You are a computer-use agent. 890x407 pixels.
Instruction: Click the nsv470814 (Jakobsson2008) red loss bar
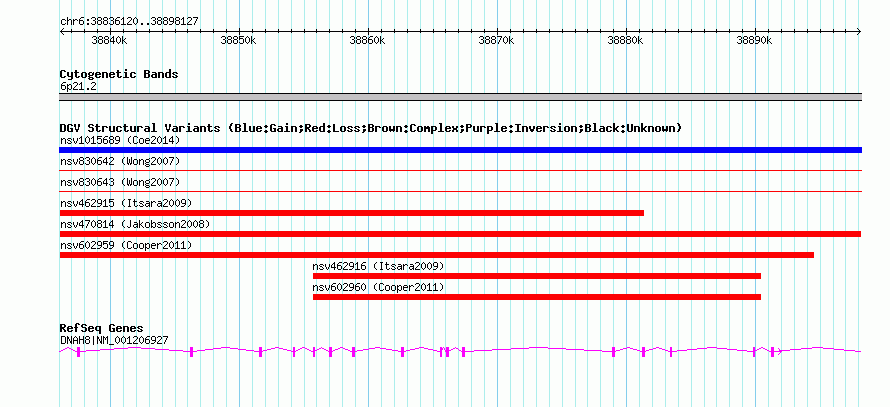[x=460, y=234]
